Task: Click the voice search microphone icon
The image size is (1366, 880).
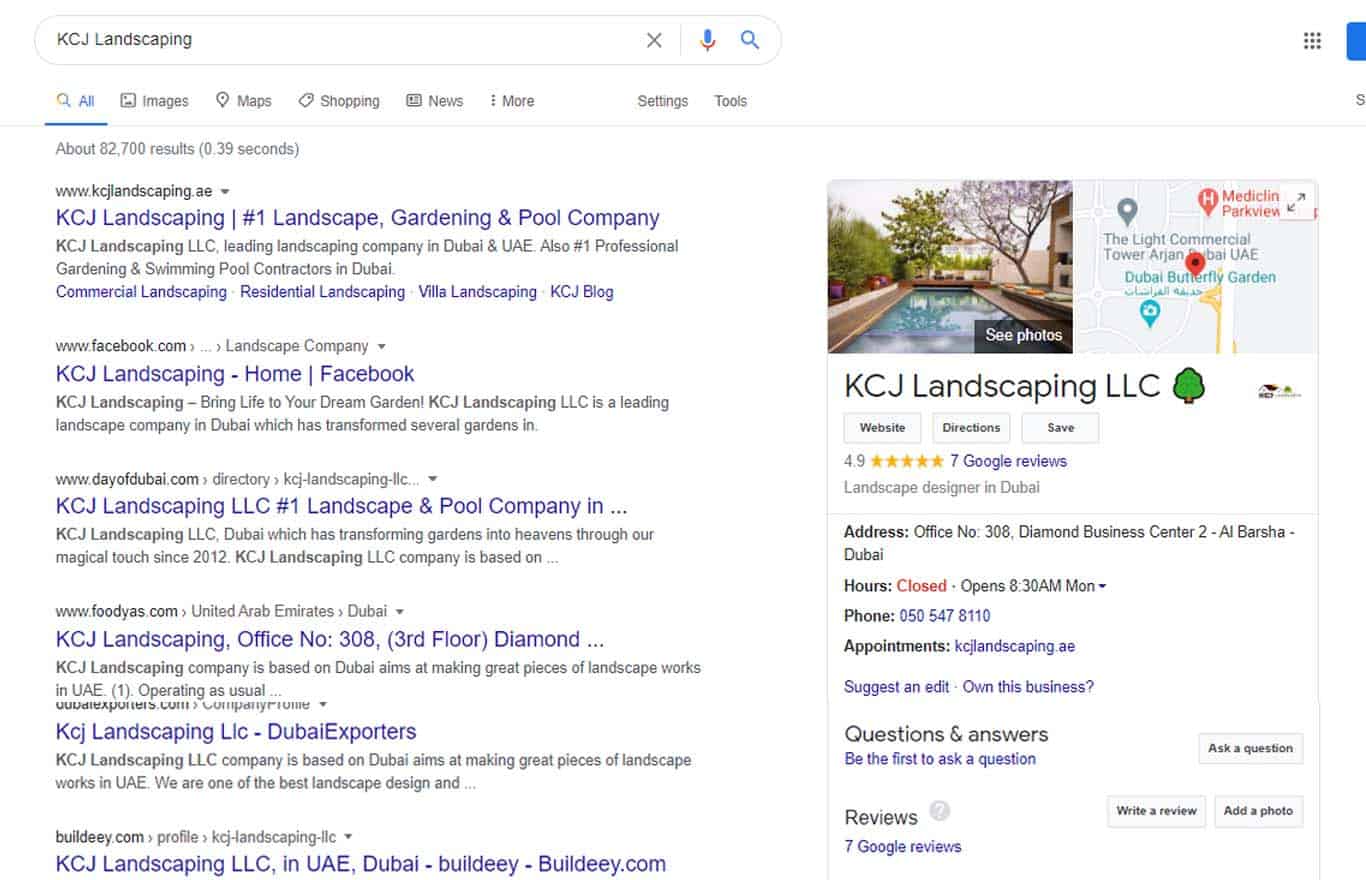Action: [708, 40]
